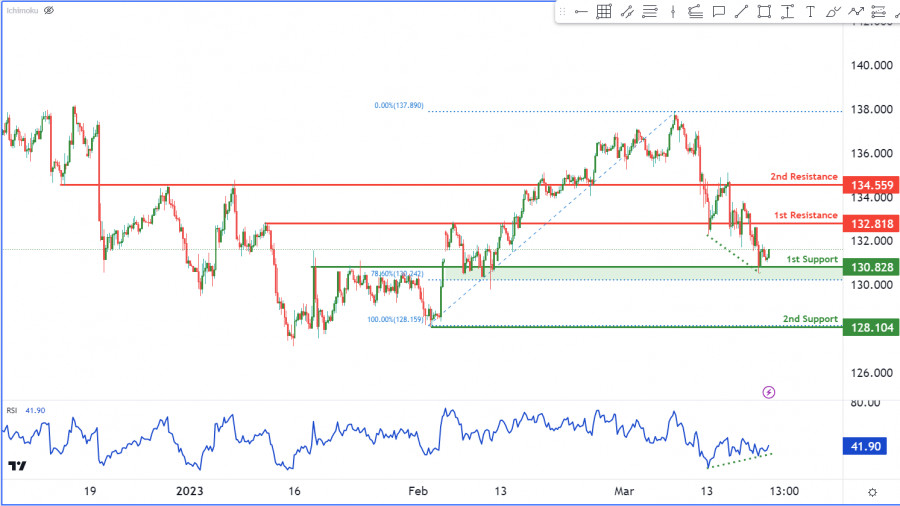Click the 130.828 support price label
Image resolution: width=900 pixels, height=506 pixels.
point(871,267)
